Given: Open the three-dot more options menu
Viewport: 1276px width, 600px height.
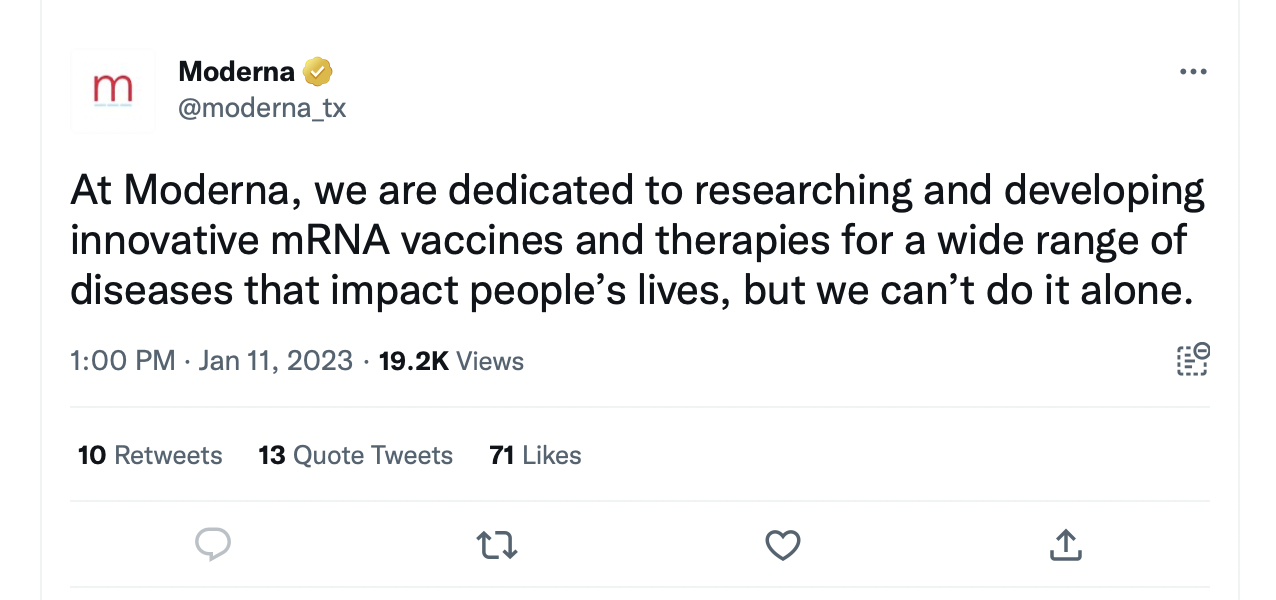Looking at the screenshot, I should pyautogui.click(x=1193, y=72).
